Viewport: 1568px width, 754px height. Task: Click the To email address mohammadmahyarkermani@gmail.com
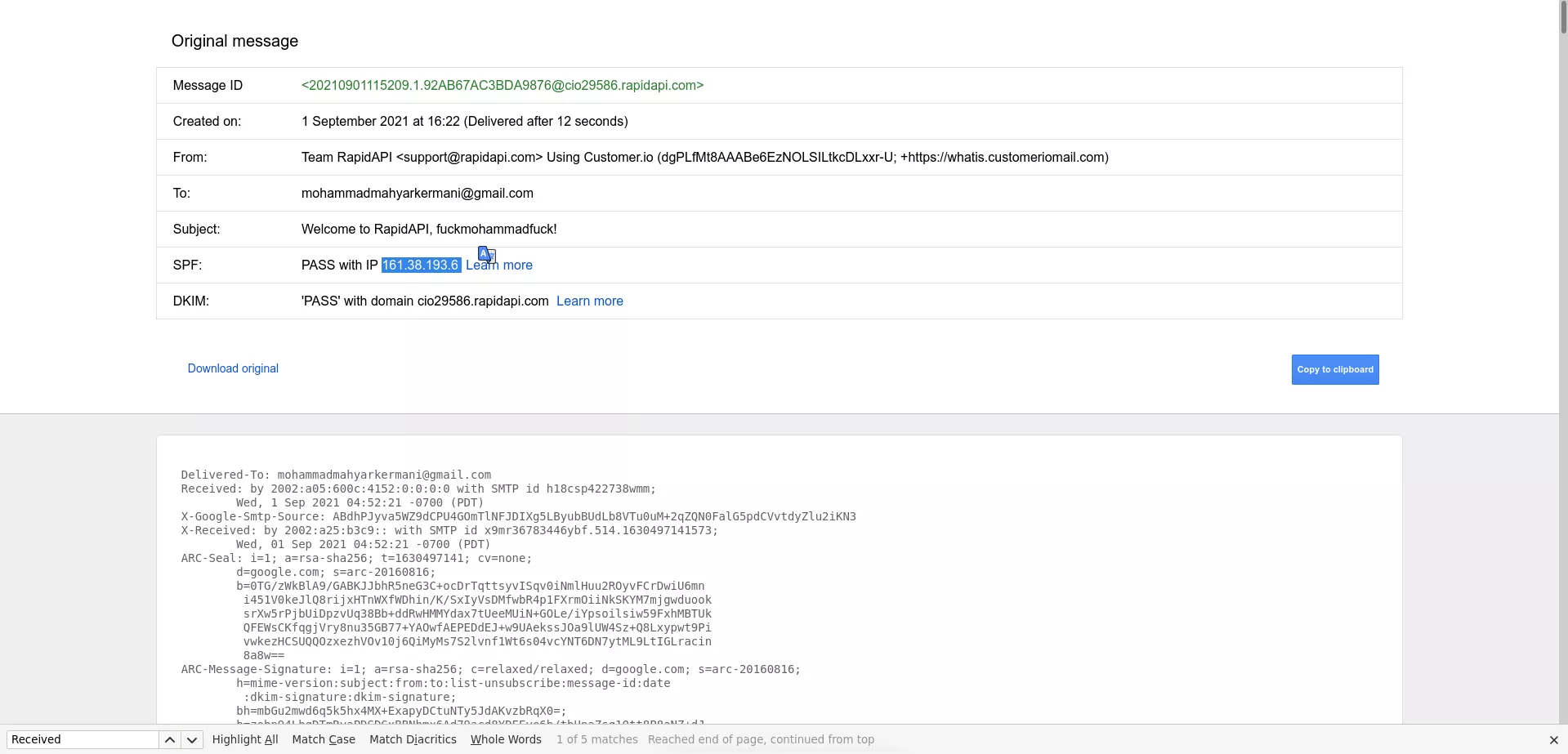[418, 194]
